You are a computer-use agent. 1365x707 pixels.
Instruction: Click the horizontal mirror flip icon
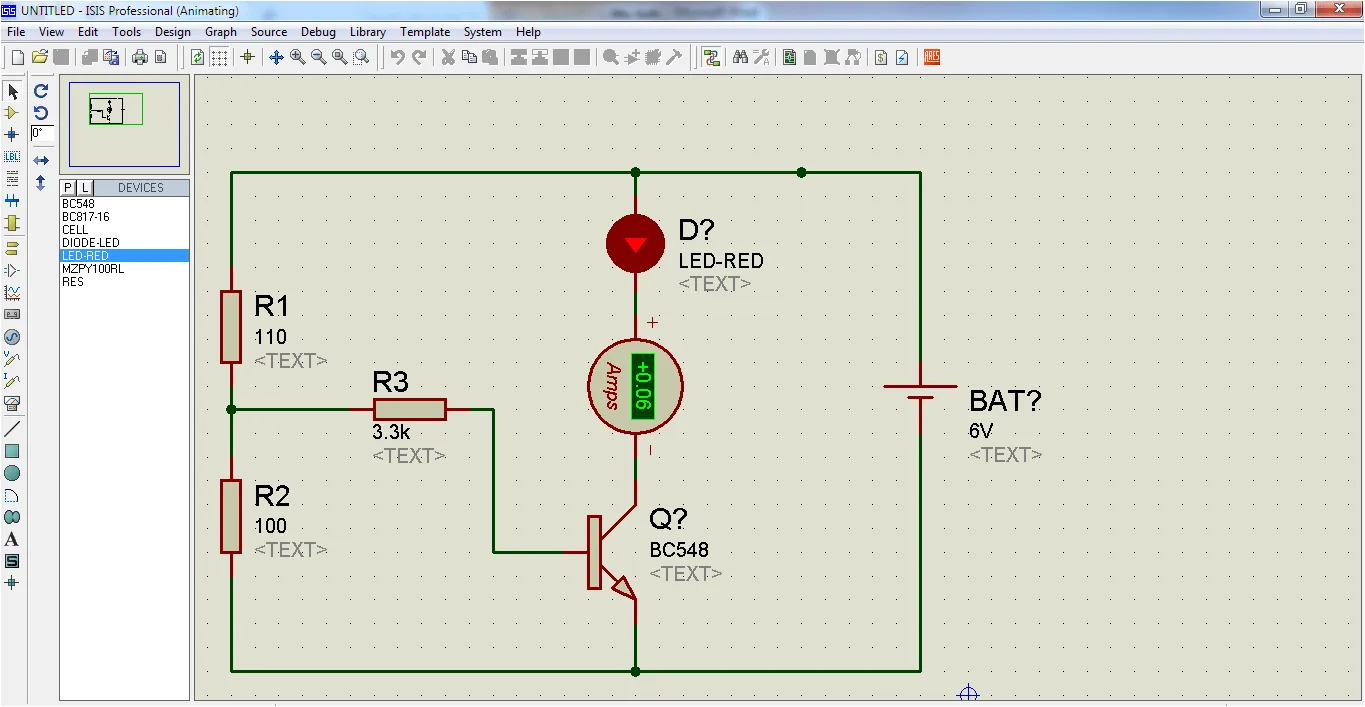point(41,160)
